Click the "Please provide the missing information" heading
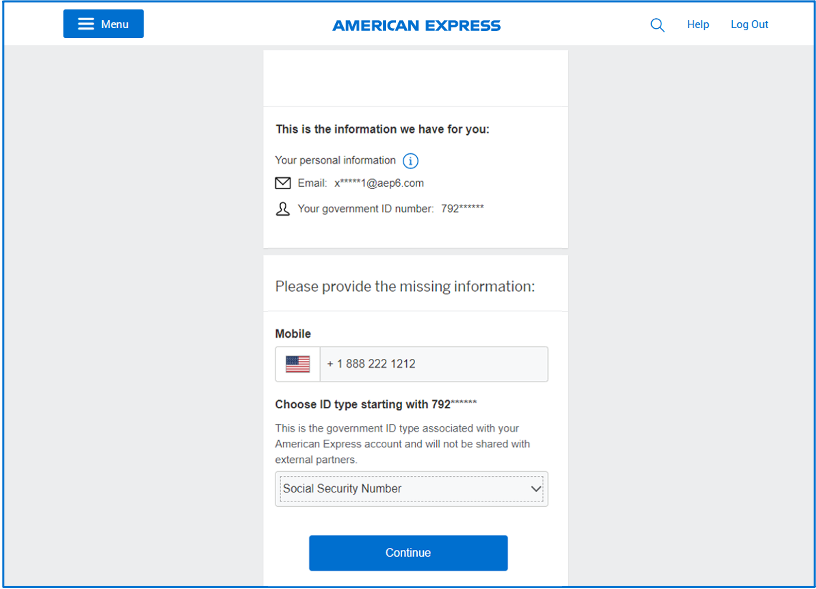This screenshot has width=816, height=589. (405, 286)
